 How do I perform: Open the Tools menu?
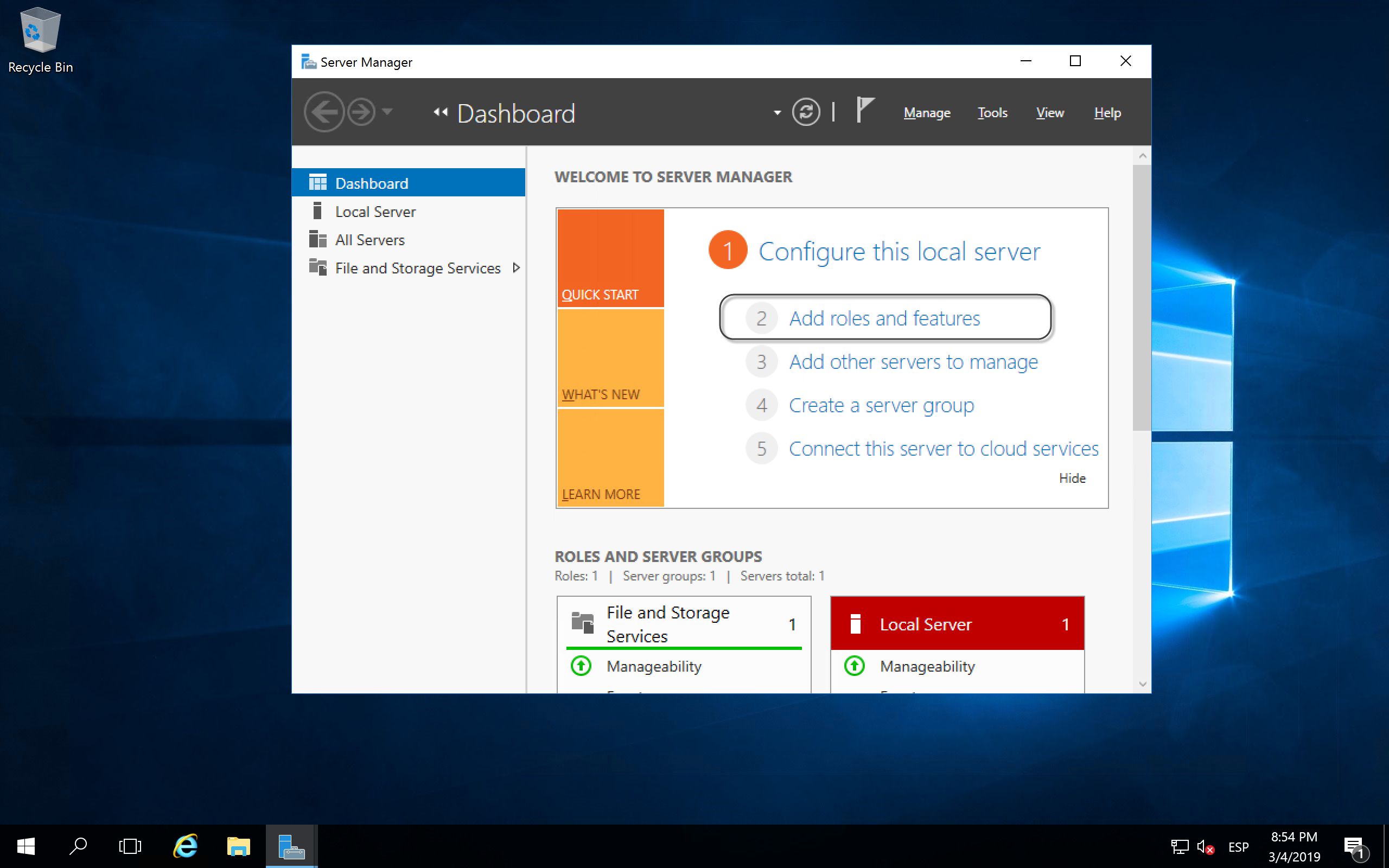992,112
